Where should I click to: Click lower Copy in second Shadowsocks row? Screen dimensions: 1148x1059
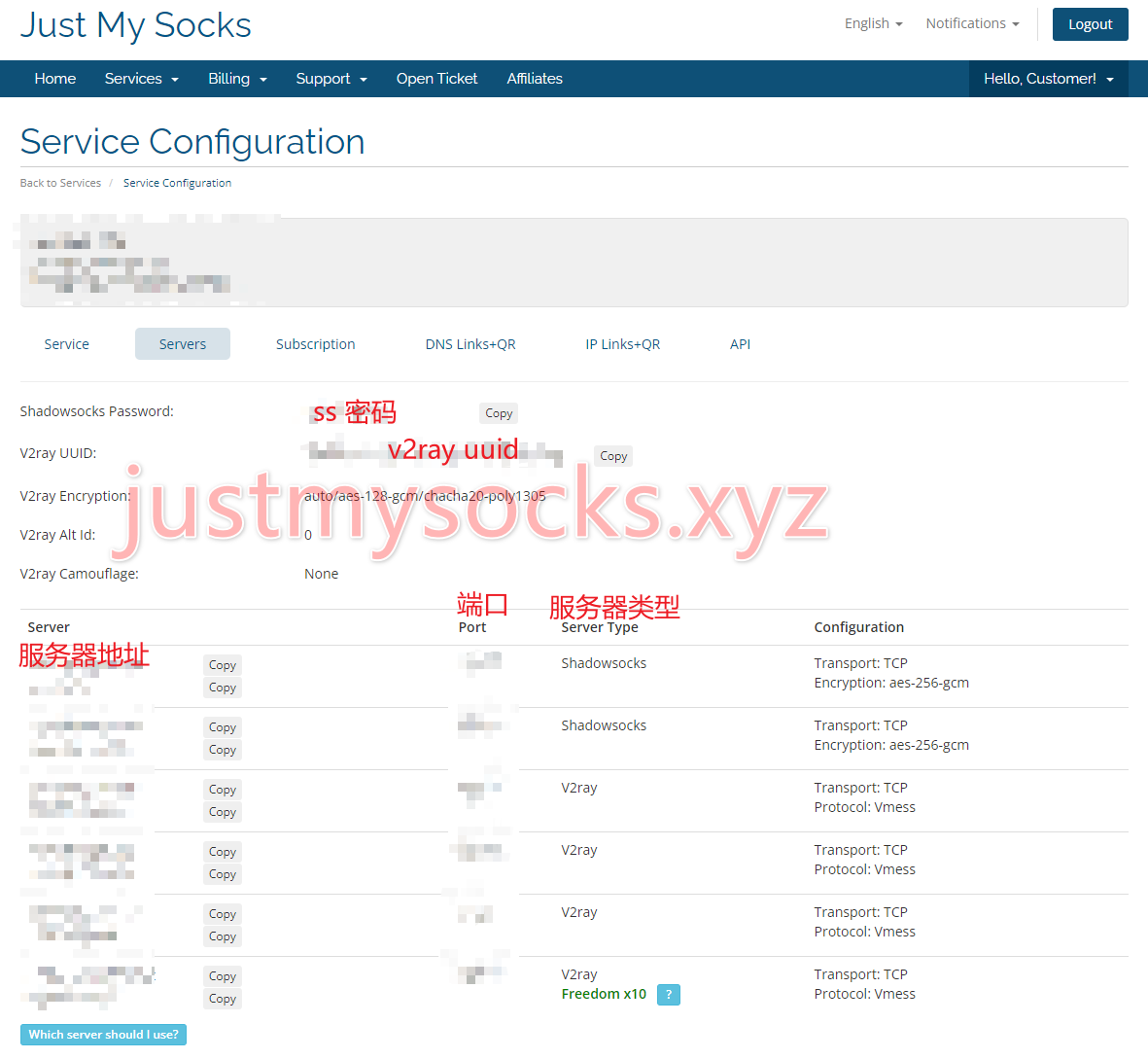pyautogui.click(x=222, y=750)
